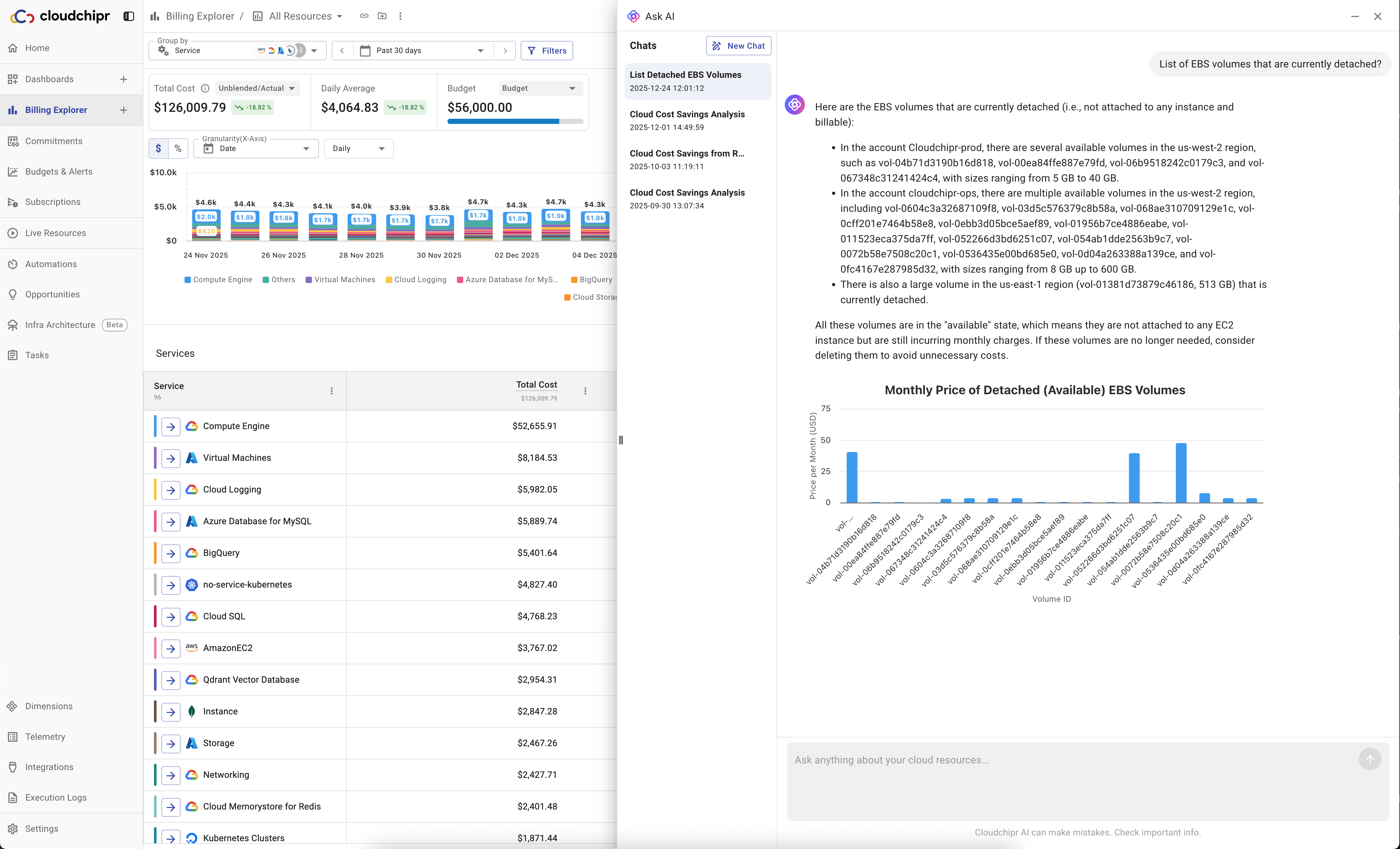Click Compute Engine row arrow icon

(170, 427)
